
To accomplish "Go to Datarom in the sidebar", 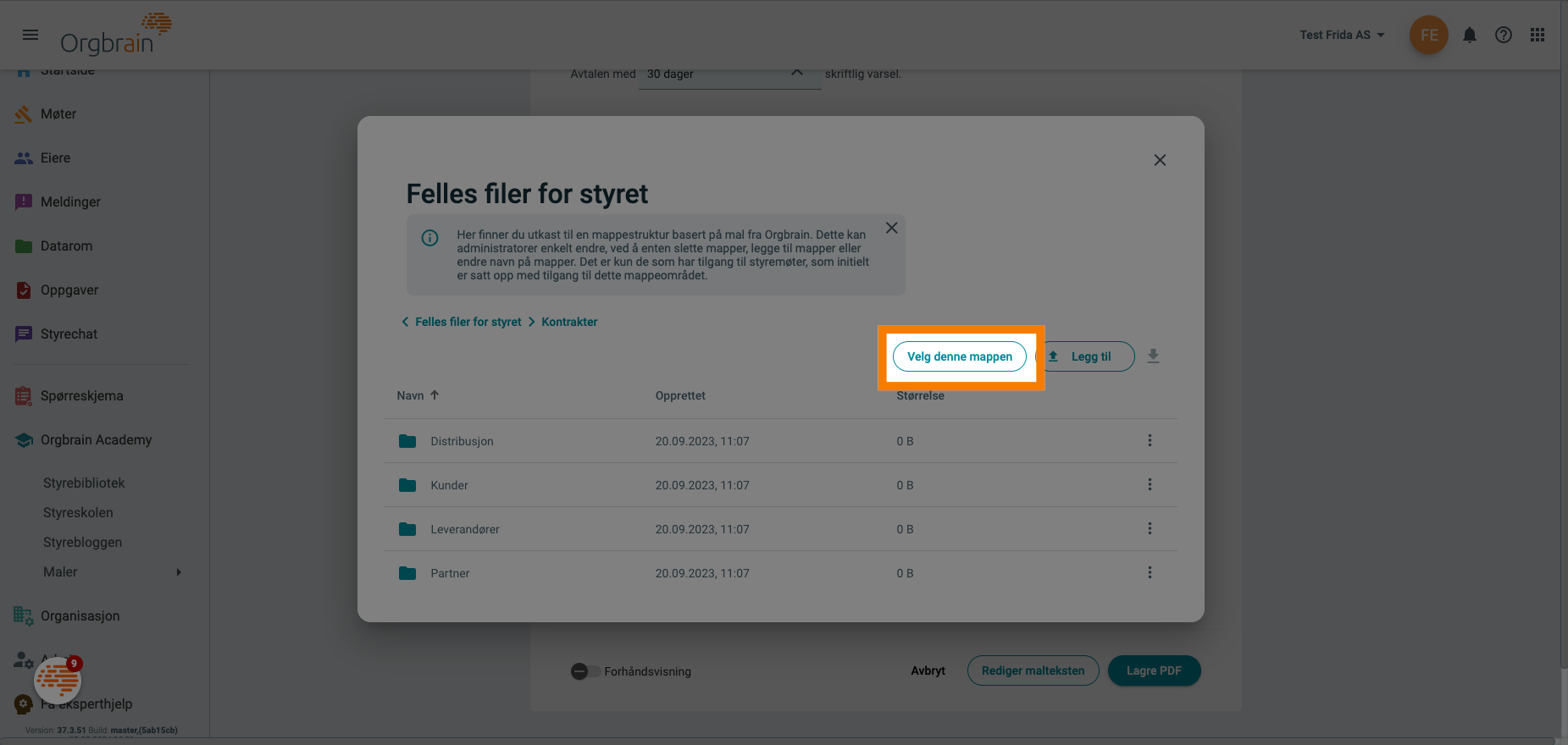I will tap(66, 246).
